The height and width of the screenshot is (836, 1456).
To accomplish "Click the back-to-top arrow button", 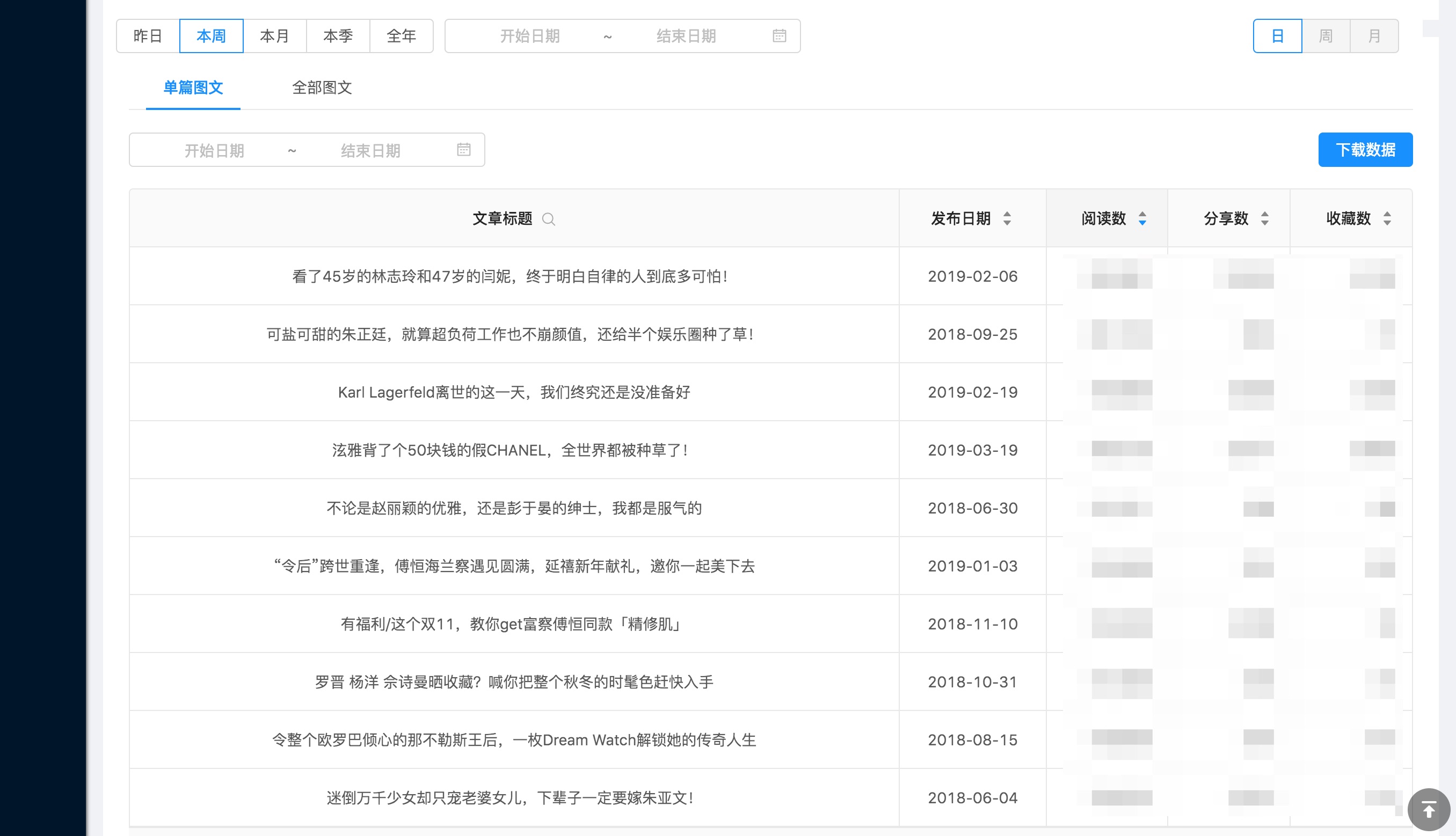I will click(1429, 810).
